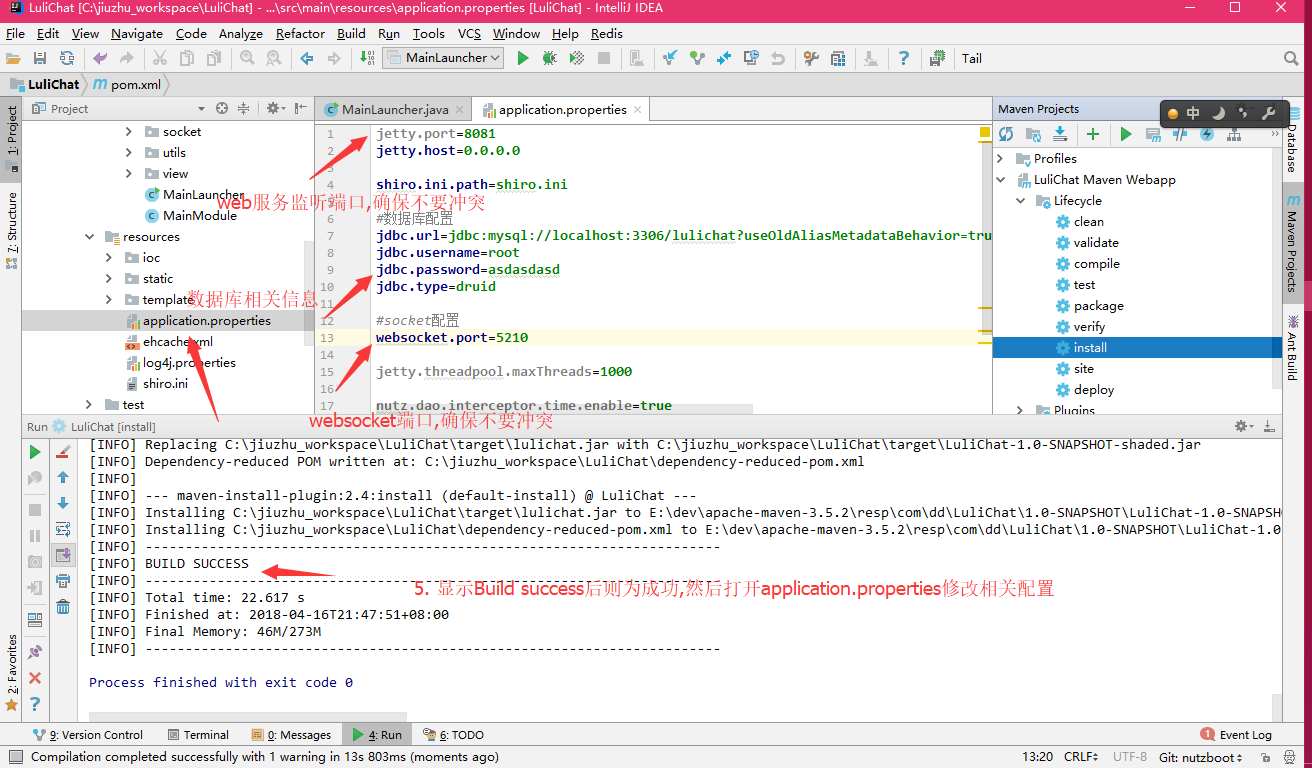The height and width of the screenshot is (768, 1312).
Task: Add Maven project with plus icon
Action: point(1093,134)
